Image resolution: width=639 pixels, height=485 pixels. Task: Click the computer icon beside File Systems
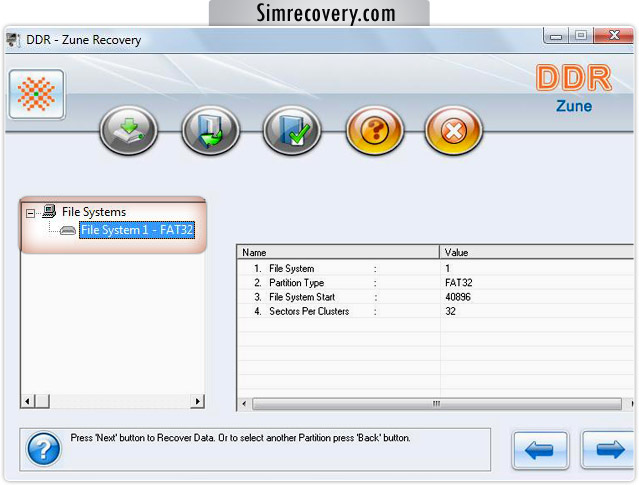[49, 211]
